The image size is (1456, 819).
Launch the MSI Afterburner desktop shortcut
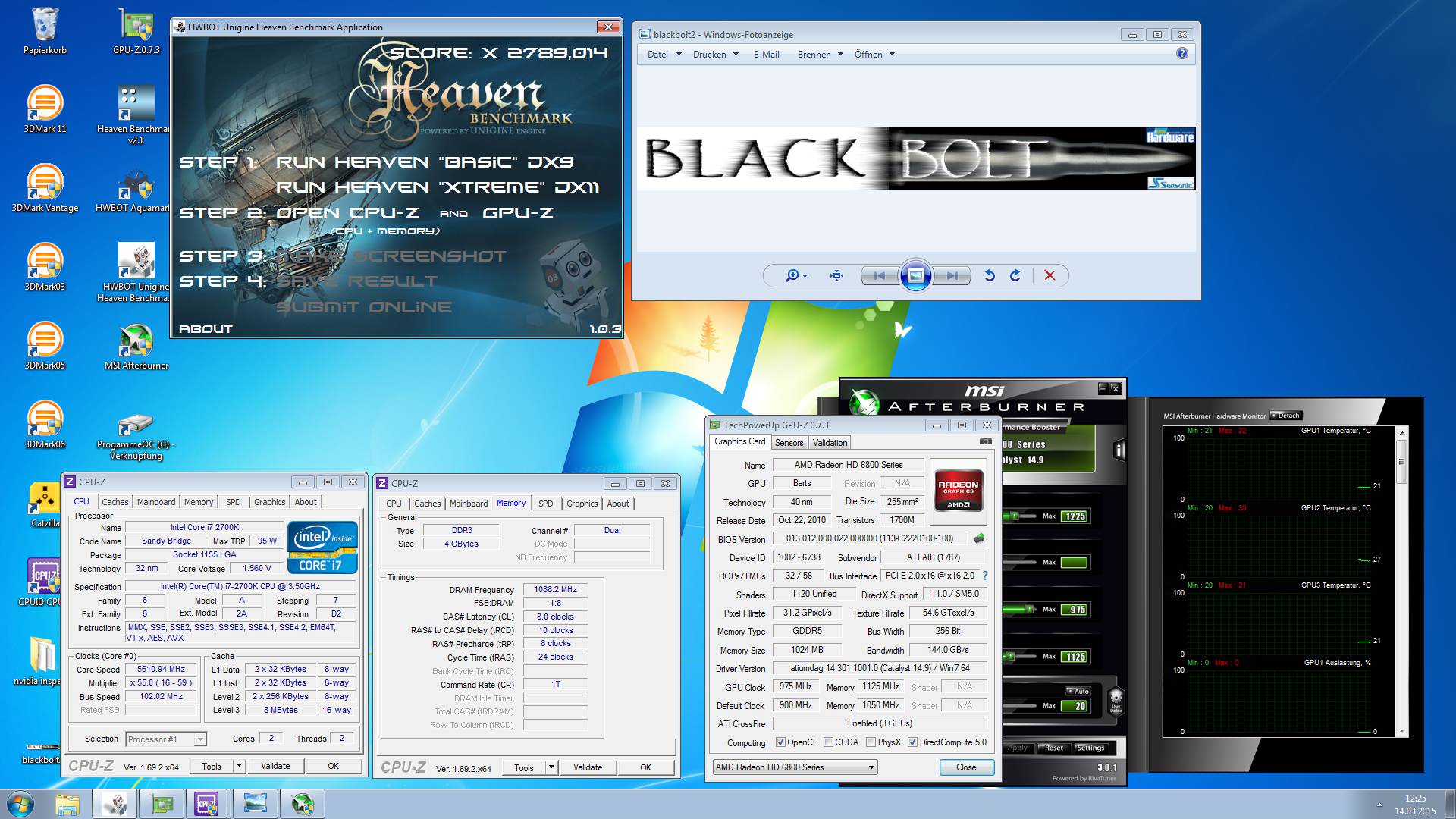click(136, 346)
